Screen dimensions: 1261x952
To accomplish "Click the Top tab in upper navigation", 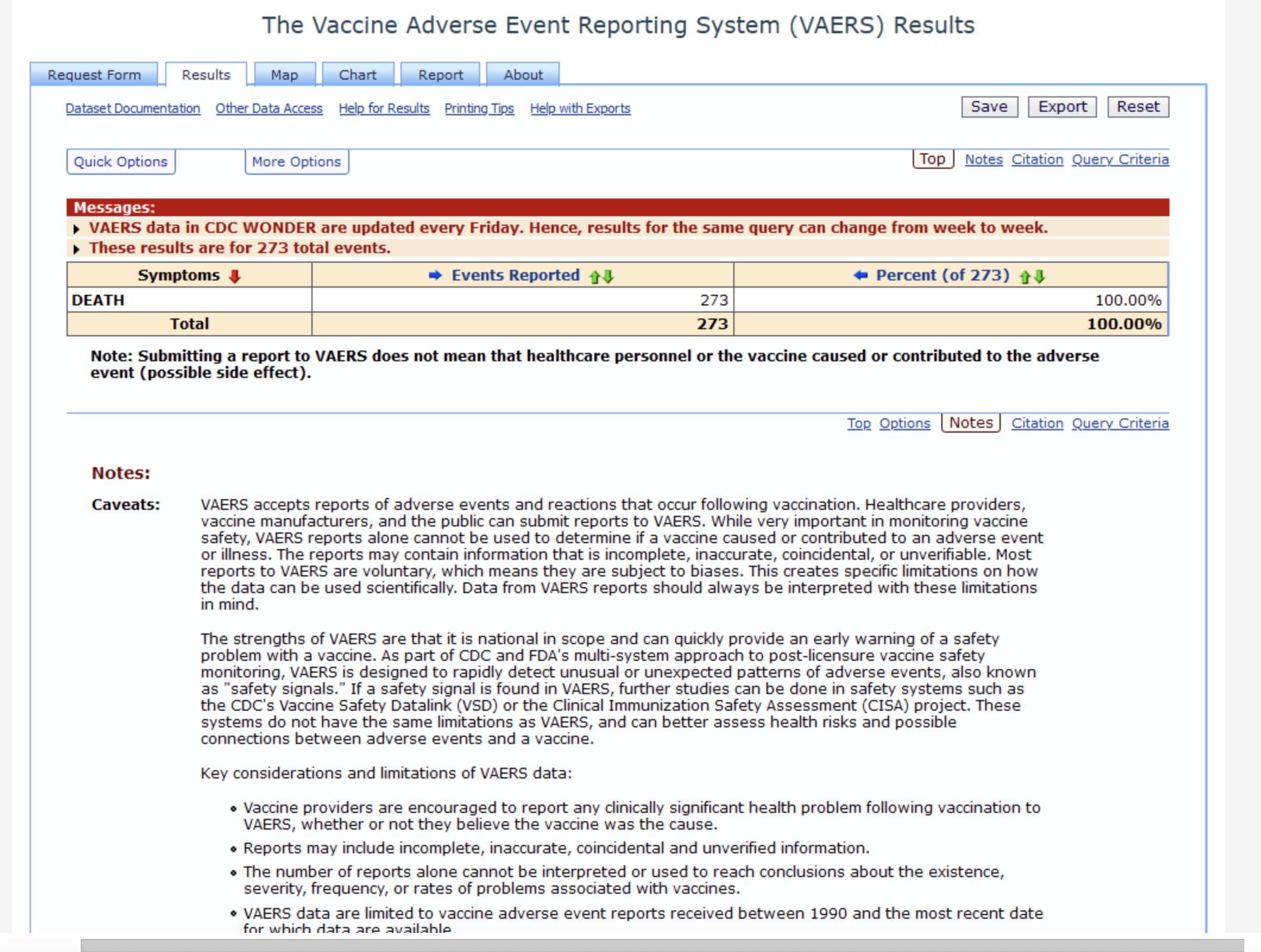I will click(x=933, y=159).
